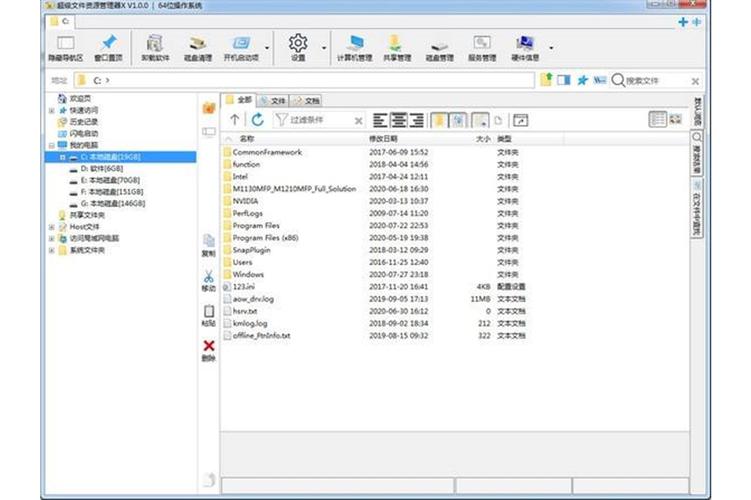Viewport: 751px width, 500px height.
Task: Sort by the 修改日期 column header
Action: [x=383, y=139]
